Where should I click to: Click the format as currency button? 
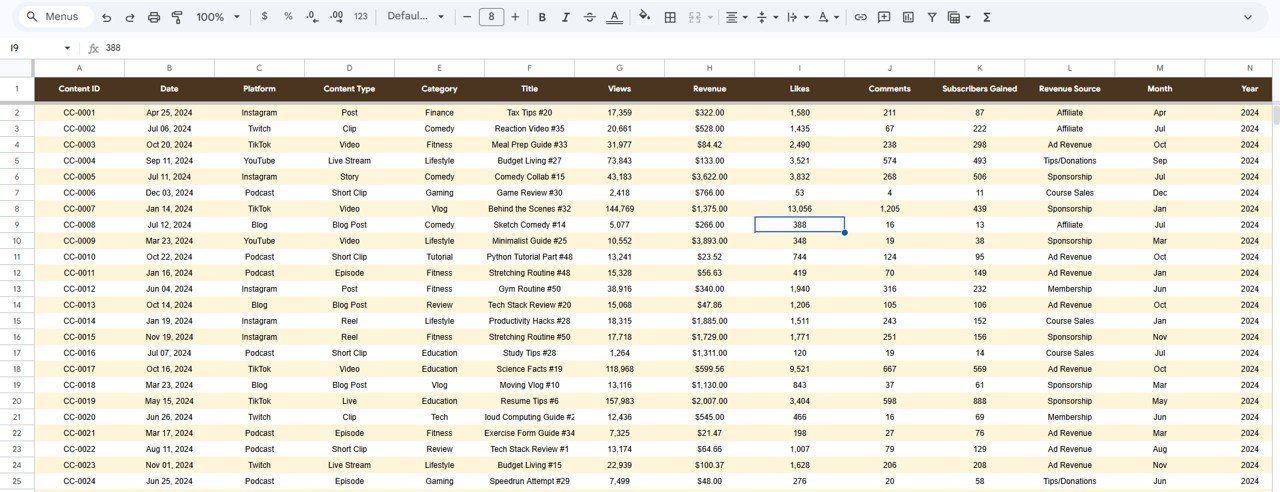[264, 17]
